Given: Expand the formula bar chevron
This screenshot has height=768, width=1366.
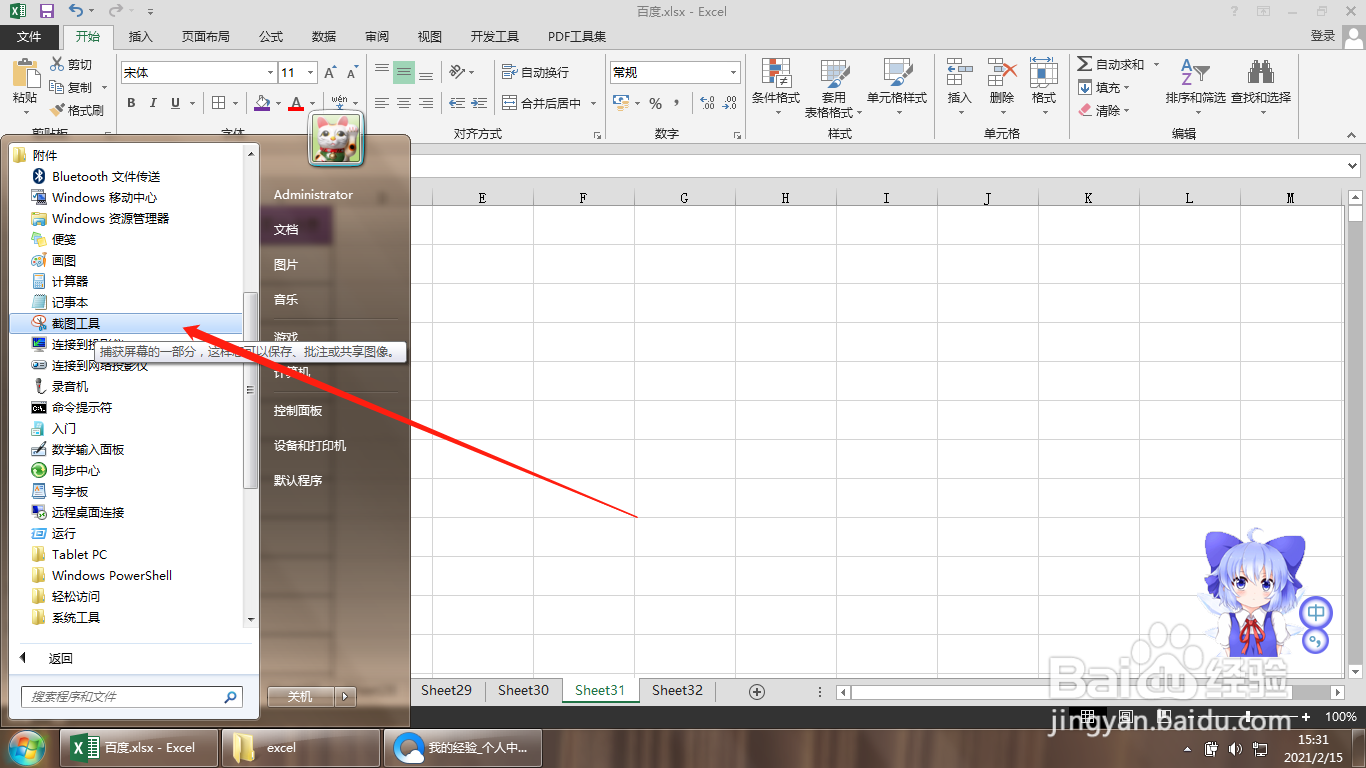Looking at the screenshot, I should [x=1353, y=166].
